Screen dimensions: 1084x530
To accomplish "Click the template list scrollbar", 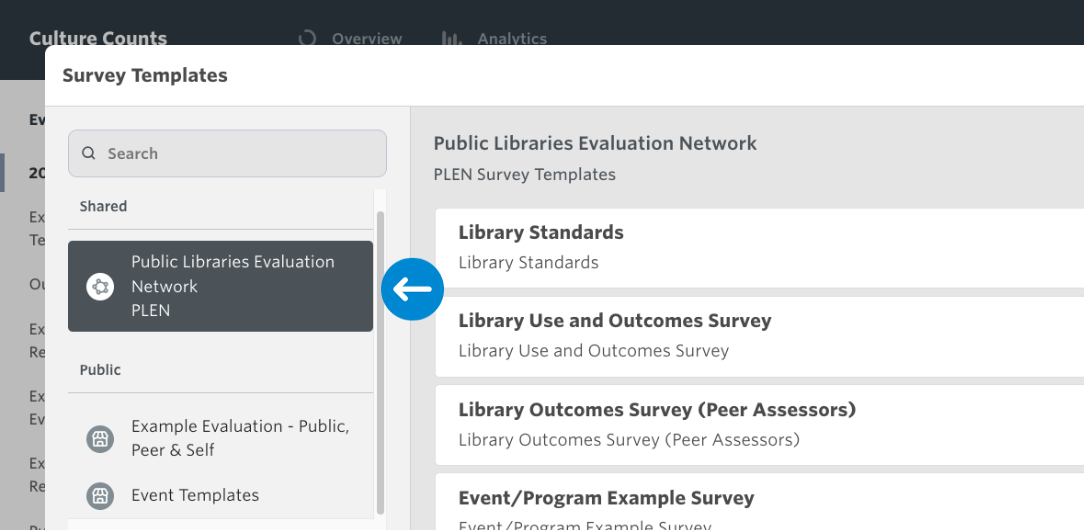I will click(x=379, y=360).
